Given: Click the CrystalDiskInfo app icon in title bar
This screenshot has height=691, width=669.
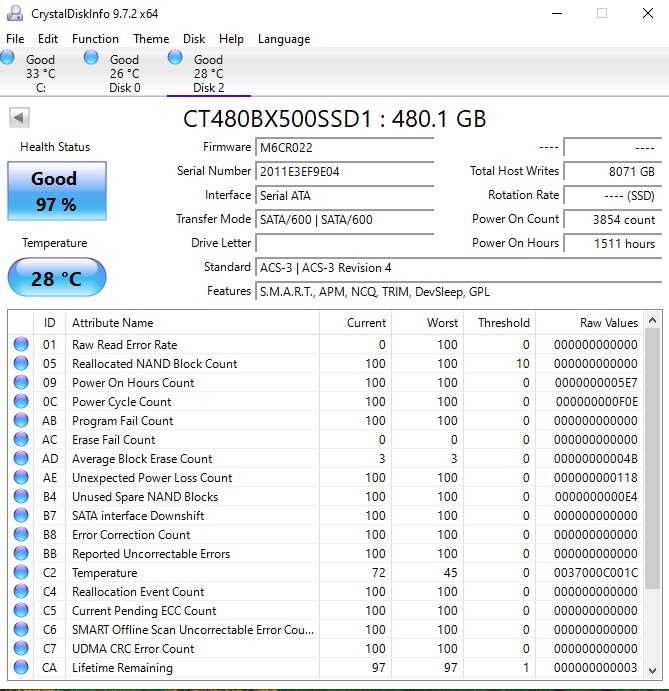Looking at the screenshot, I should coord(12,13).
